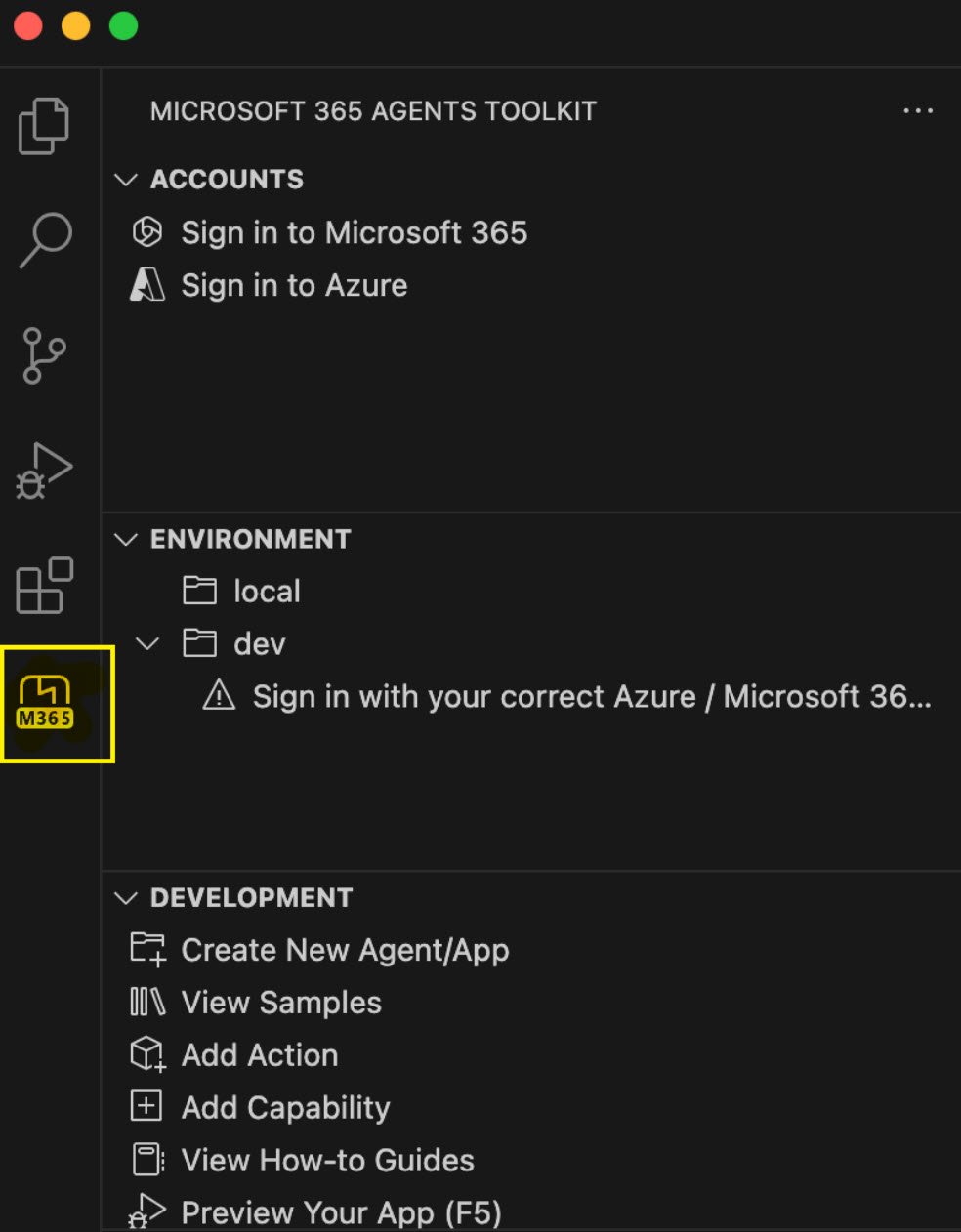Collapse the dev environment folder
Image resolution: width=961 pixels, height=1232 pixels.
(147, 643)
